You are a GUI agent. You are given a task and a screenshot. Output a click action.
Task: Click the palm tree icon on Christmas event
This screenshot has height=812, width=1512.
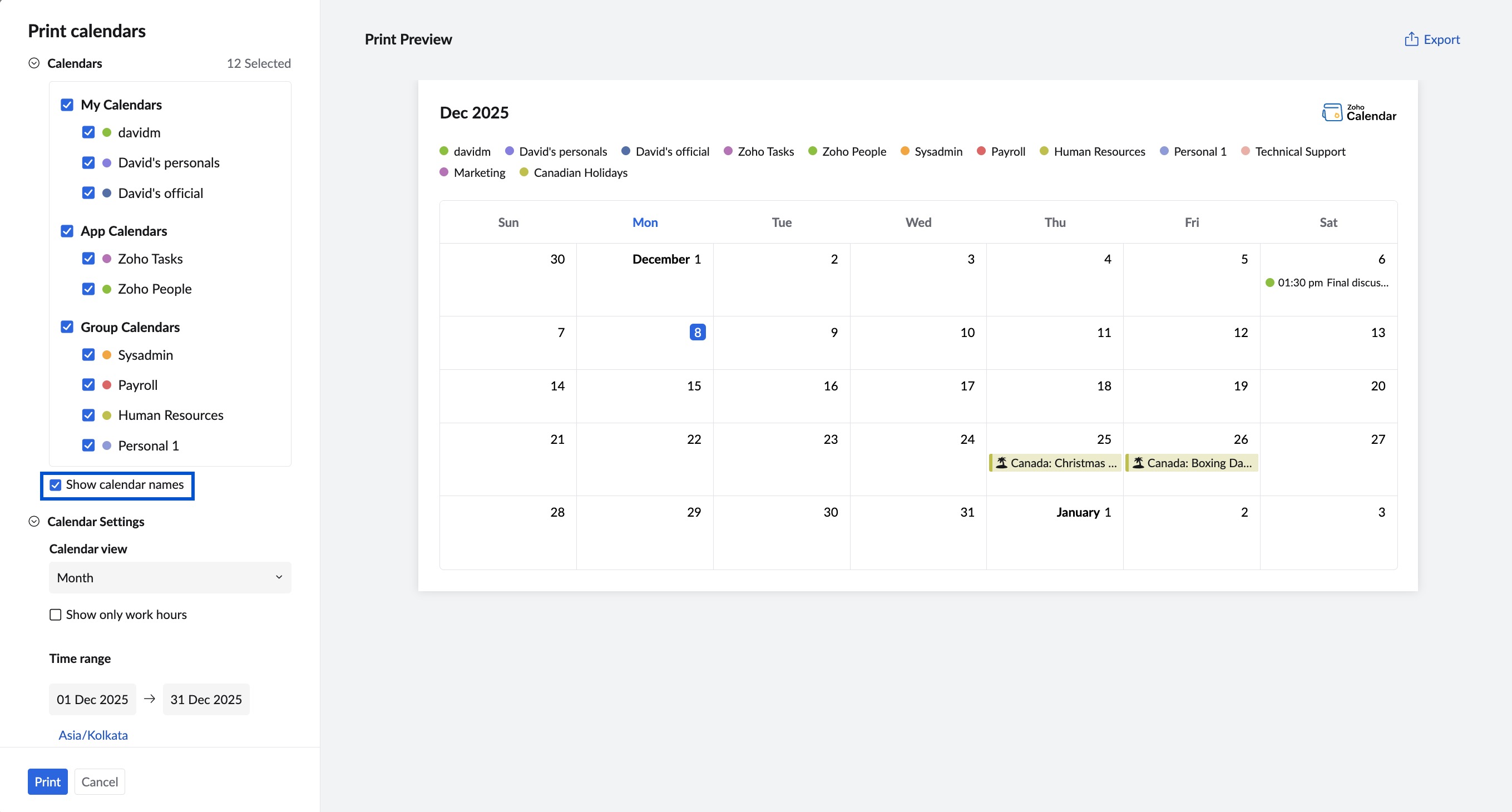[x=1002, y=462]
